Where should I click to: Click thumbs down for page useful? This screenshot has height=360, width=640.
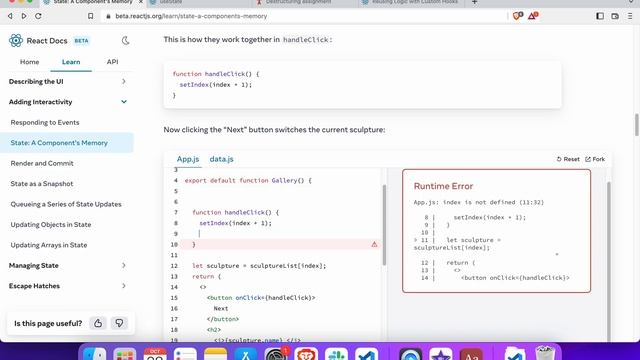119,323
